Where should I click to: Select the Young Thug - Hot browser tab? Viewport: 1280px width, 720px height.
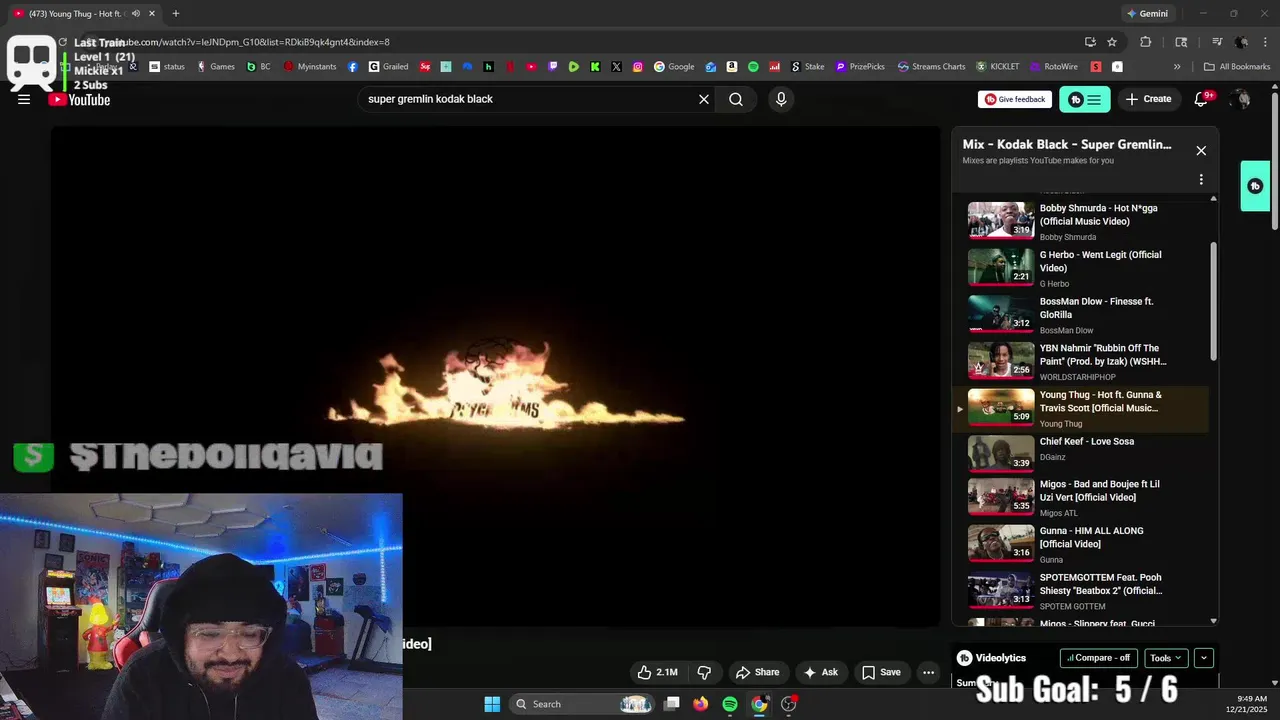[x=85, y=14]
